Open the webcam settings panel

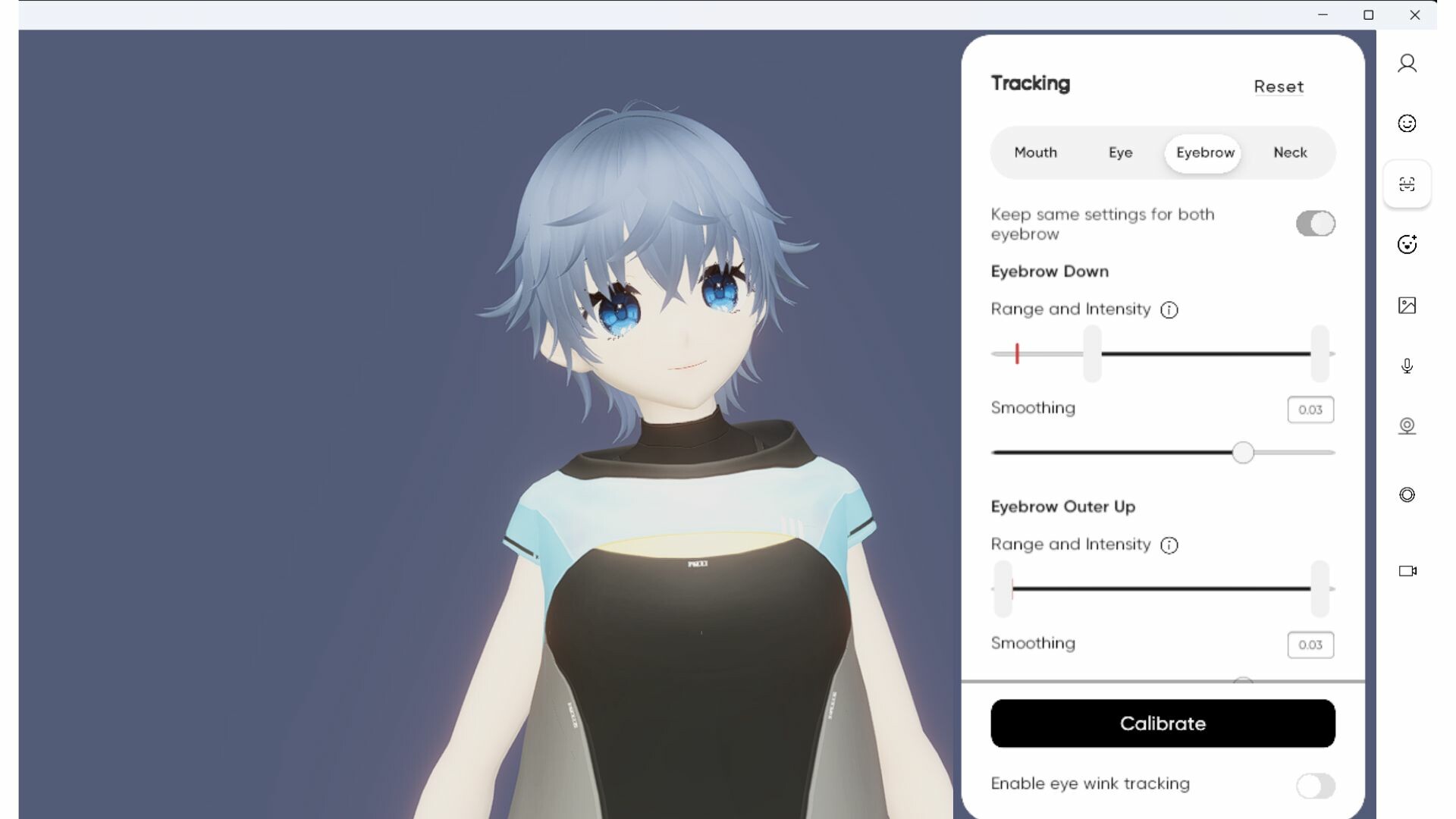[x=1407, y=425]
